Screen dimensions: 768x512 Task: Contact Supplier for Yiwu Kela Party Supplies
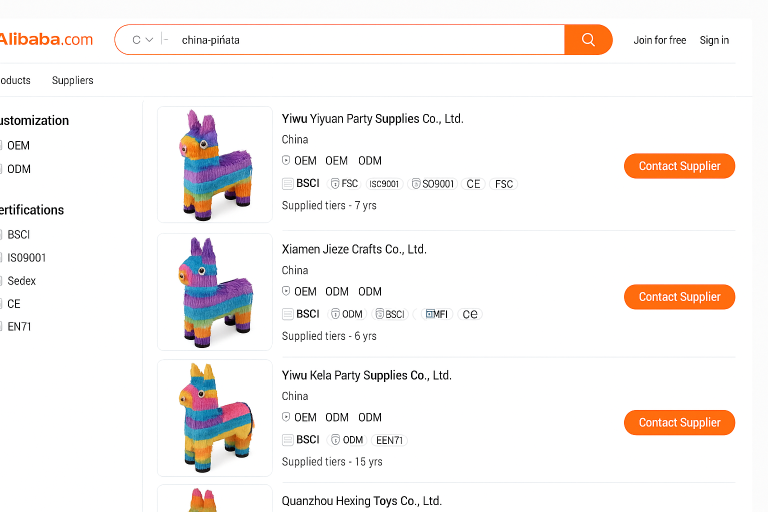pos(679,422)
